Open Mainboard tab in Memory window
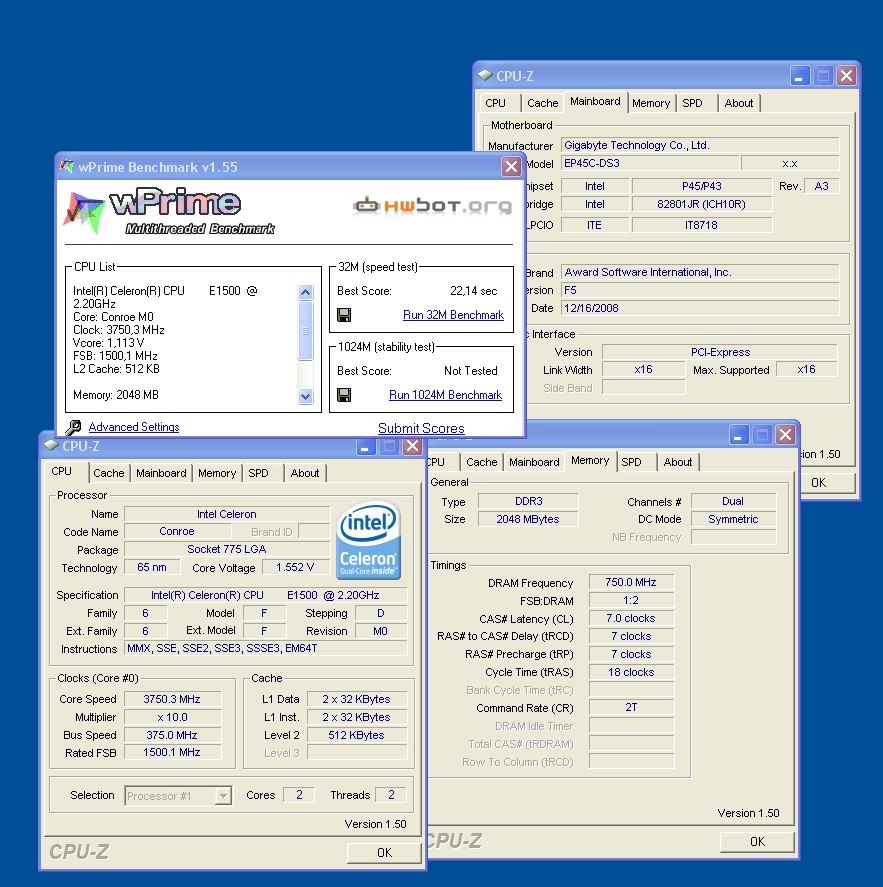 point(534,462)
